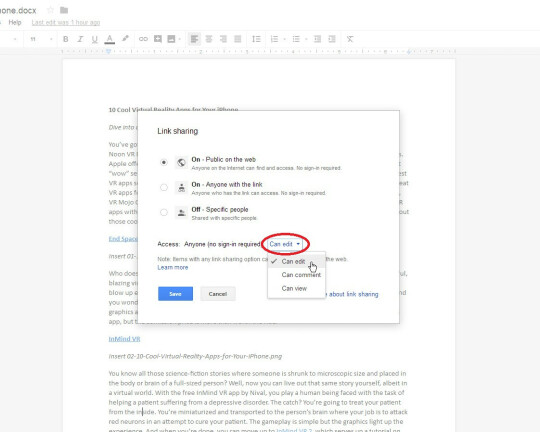Select 'Off - Specific people' radio button

164,213
